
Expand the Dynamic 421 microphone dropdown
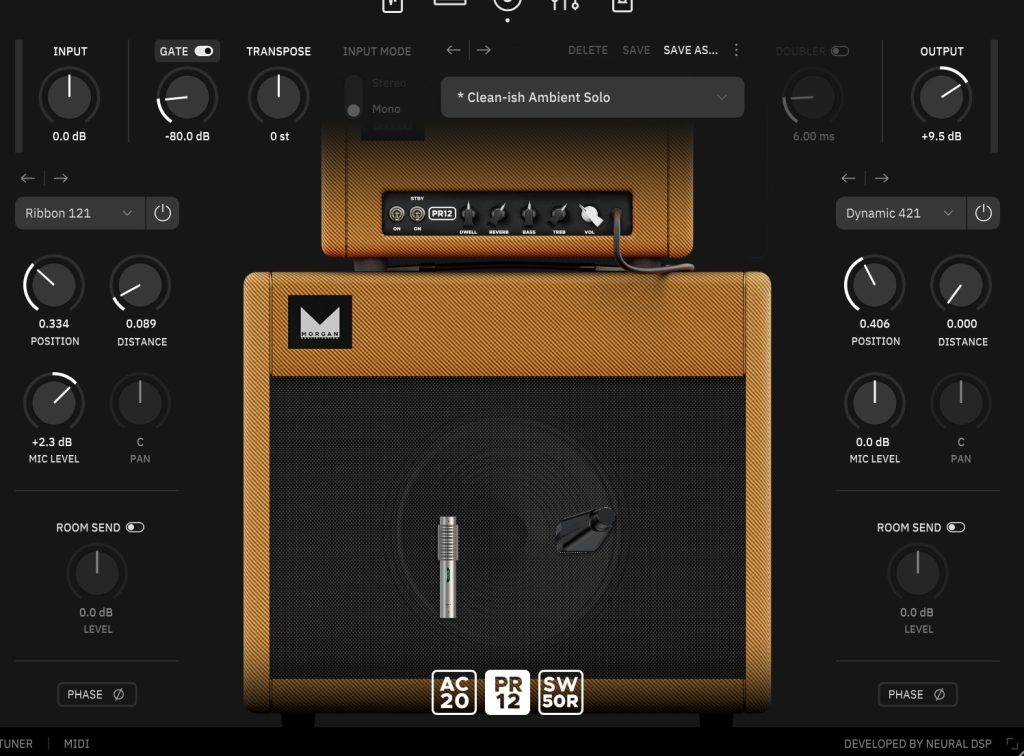(900, 213)
